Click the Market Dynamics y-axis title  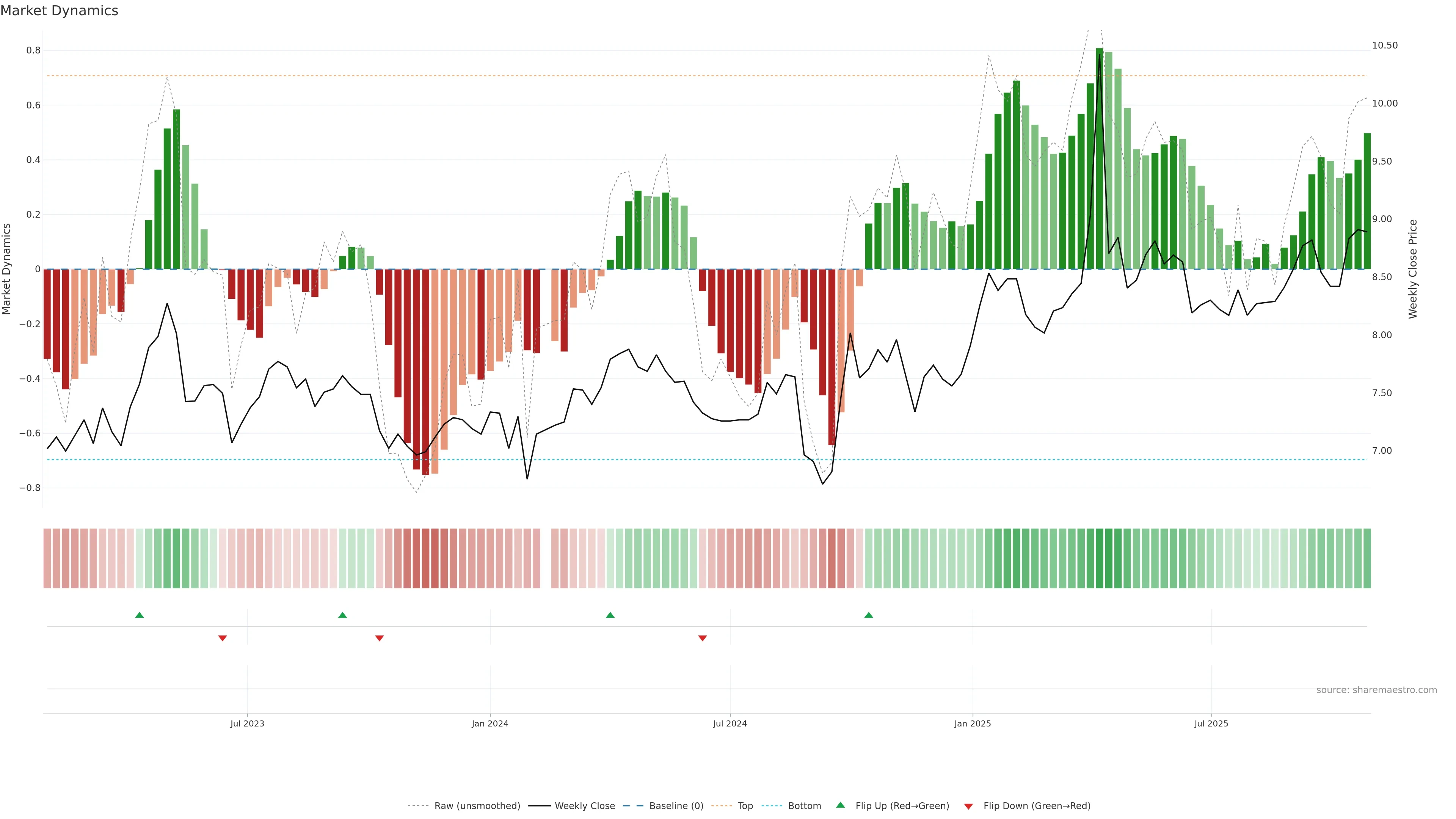[x=6, y=269]
